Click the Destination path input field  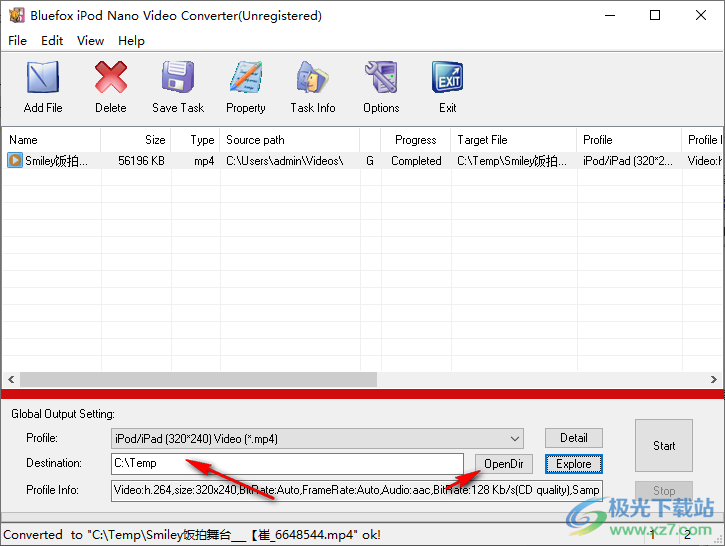click(x=287, y=464)
